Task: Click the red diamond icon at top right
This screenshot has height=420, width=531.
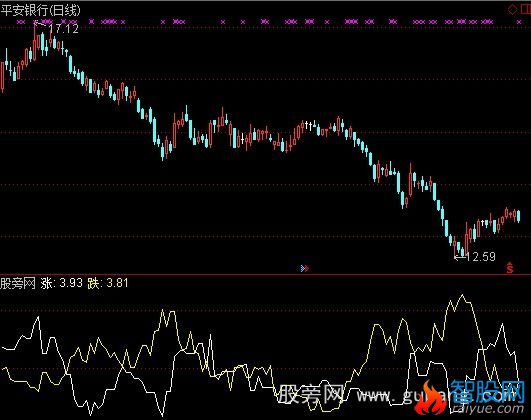Action: pyautogui.click(x=512, y=9)
